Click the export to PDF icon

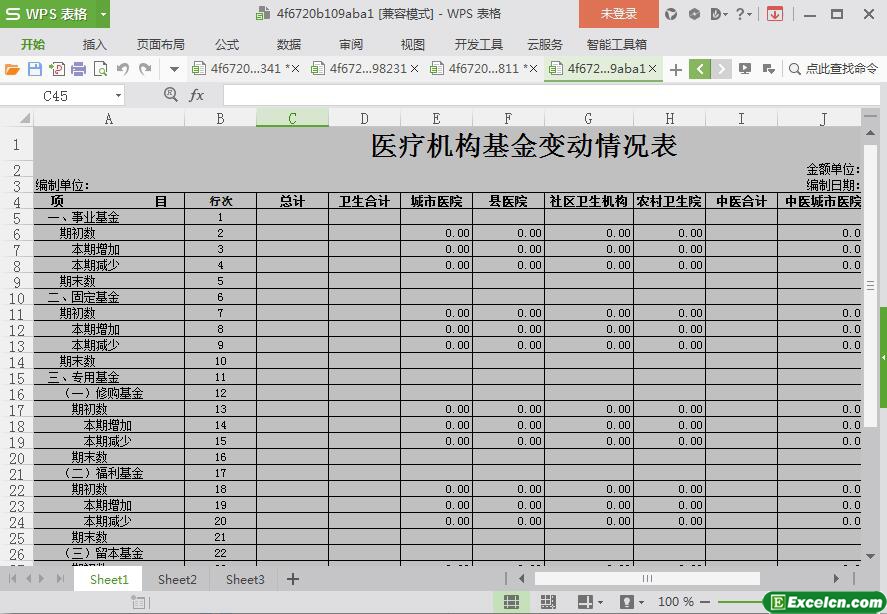coord(57,69)
